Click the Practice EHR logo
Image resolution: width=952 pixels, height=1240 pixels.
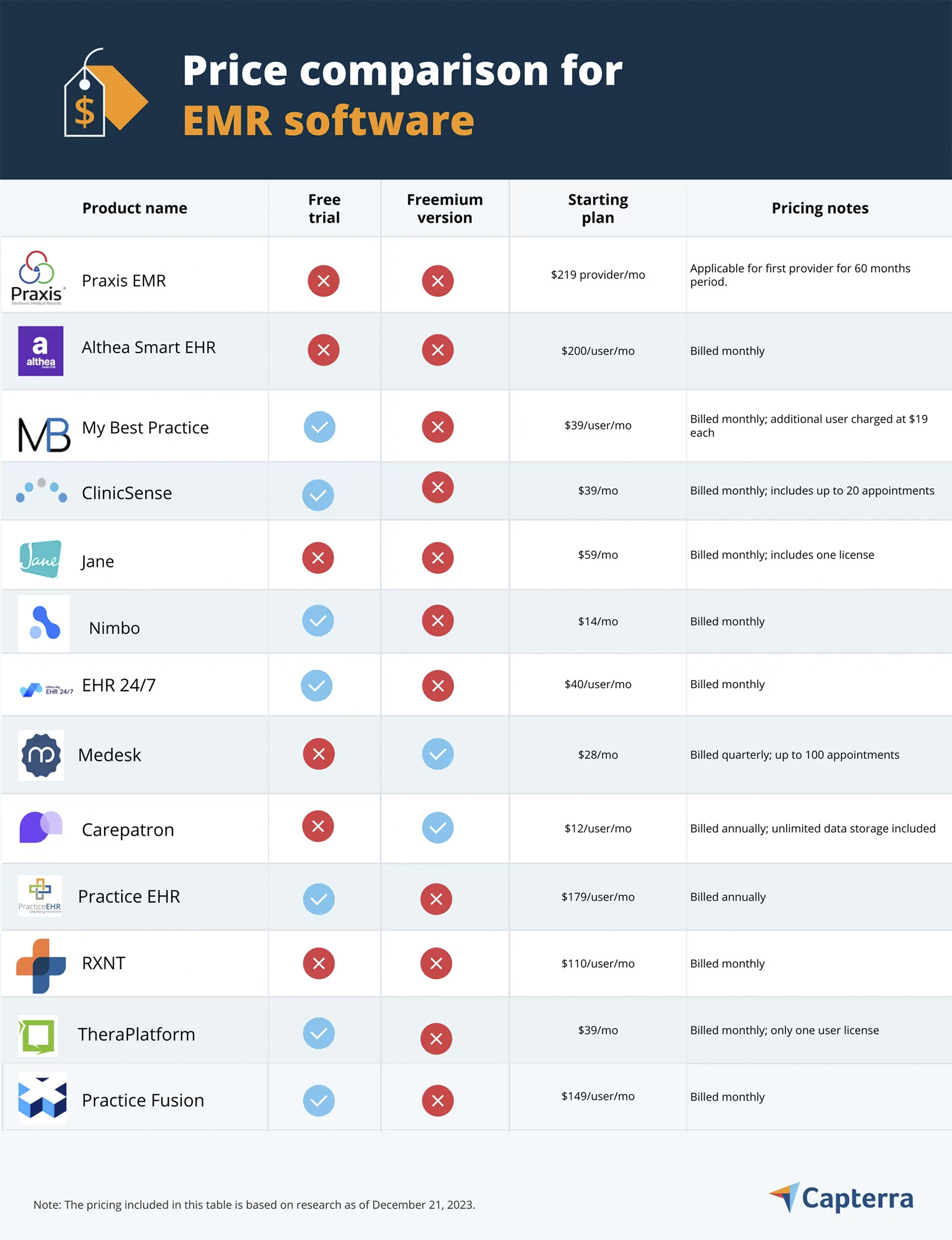(40, 895)
